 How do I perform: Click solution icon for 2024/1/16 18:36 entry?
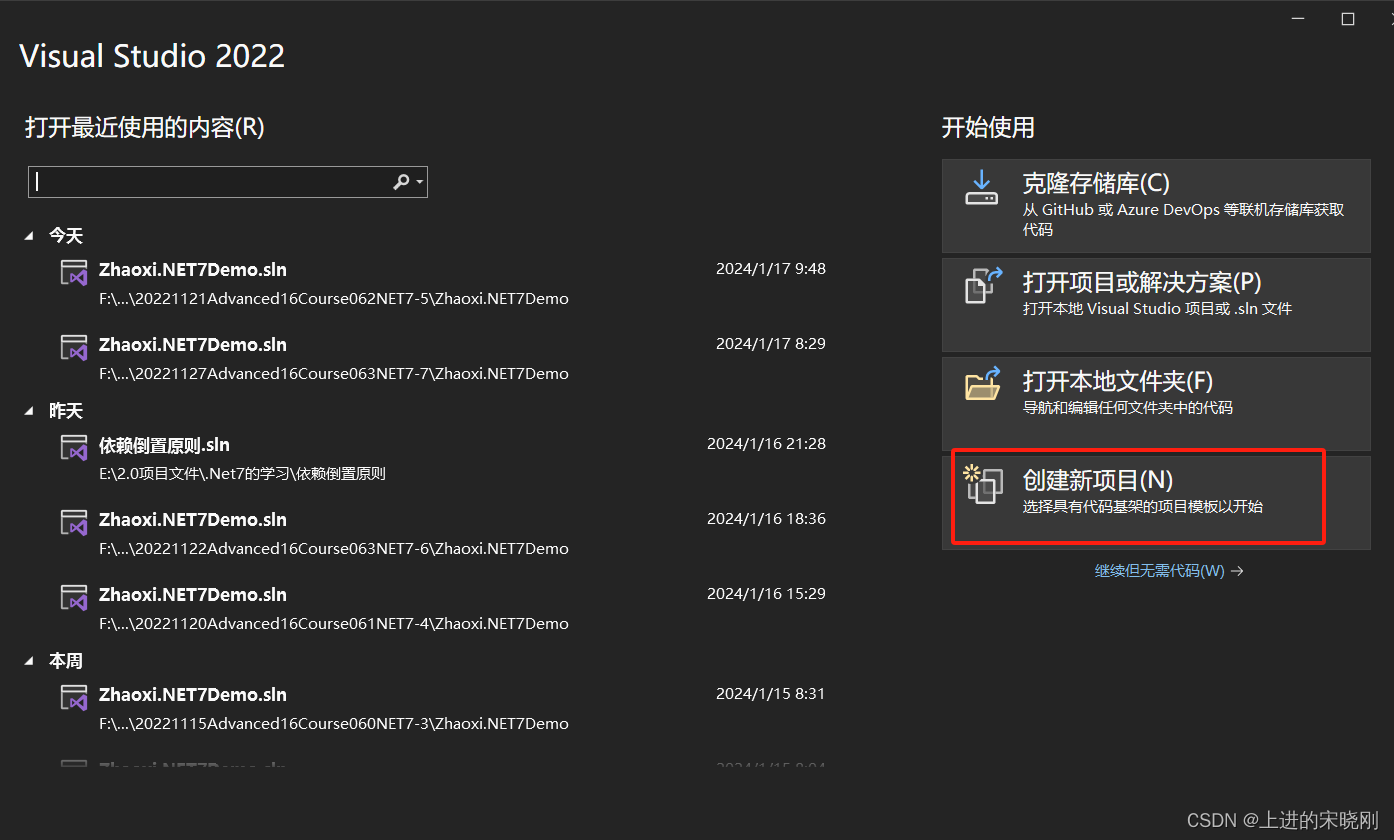tap(74, 523)
